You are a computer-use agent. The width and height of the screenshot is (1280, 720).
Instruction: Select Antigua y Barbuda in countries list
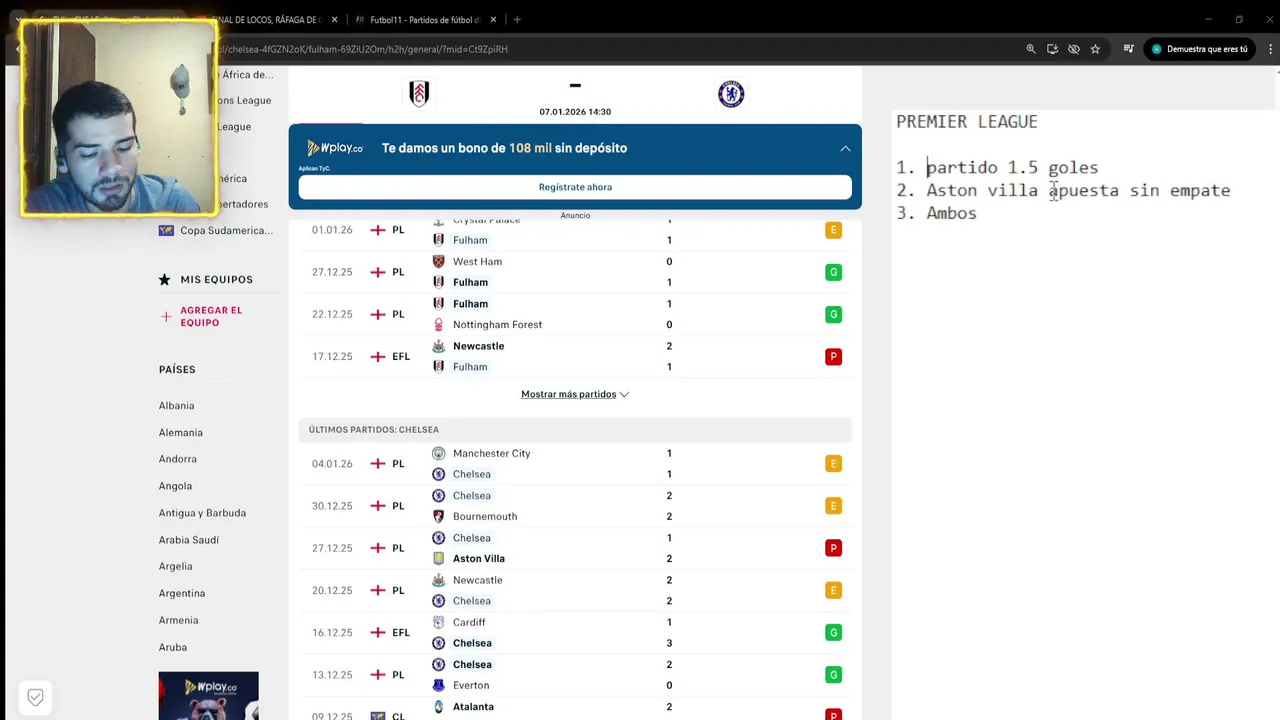202,513
